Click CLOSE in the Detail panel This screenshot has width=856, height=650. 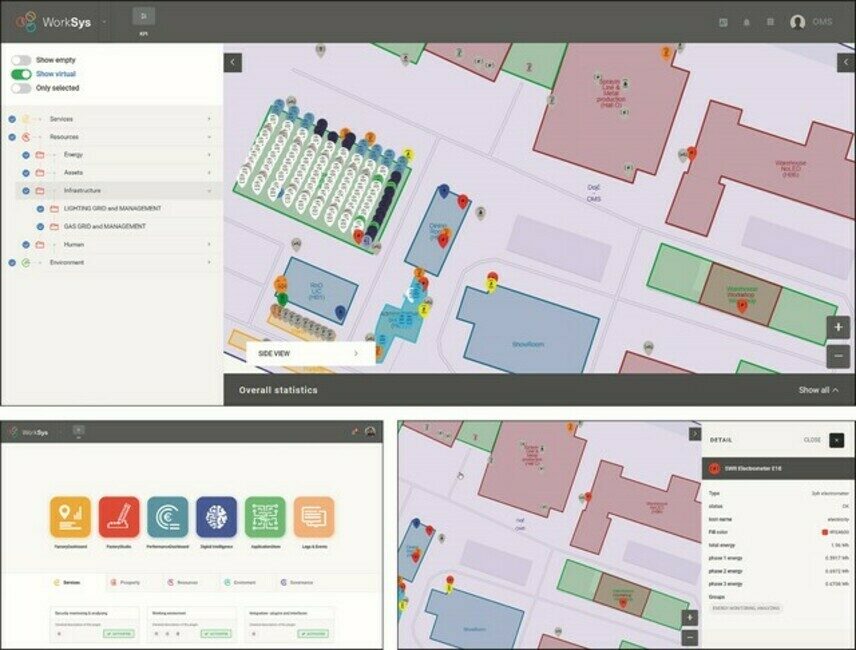coord(812,440)
